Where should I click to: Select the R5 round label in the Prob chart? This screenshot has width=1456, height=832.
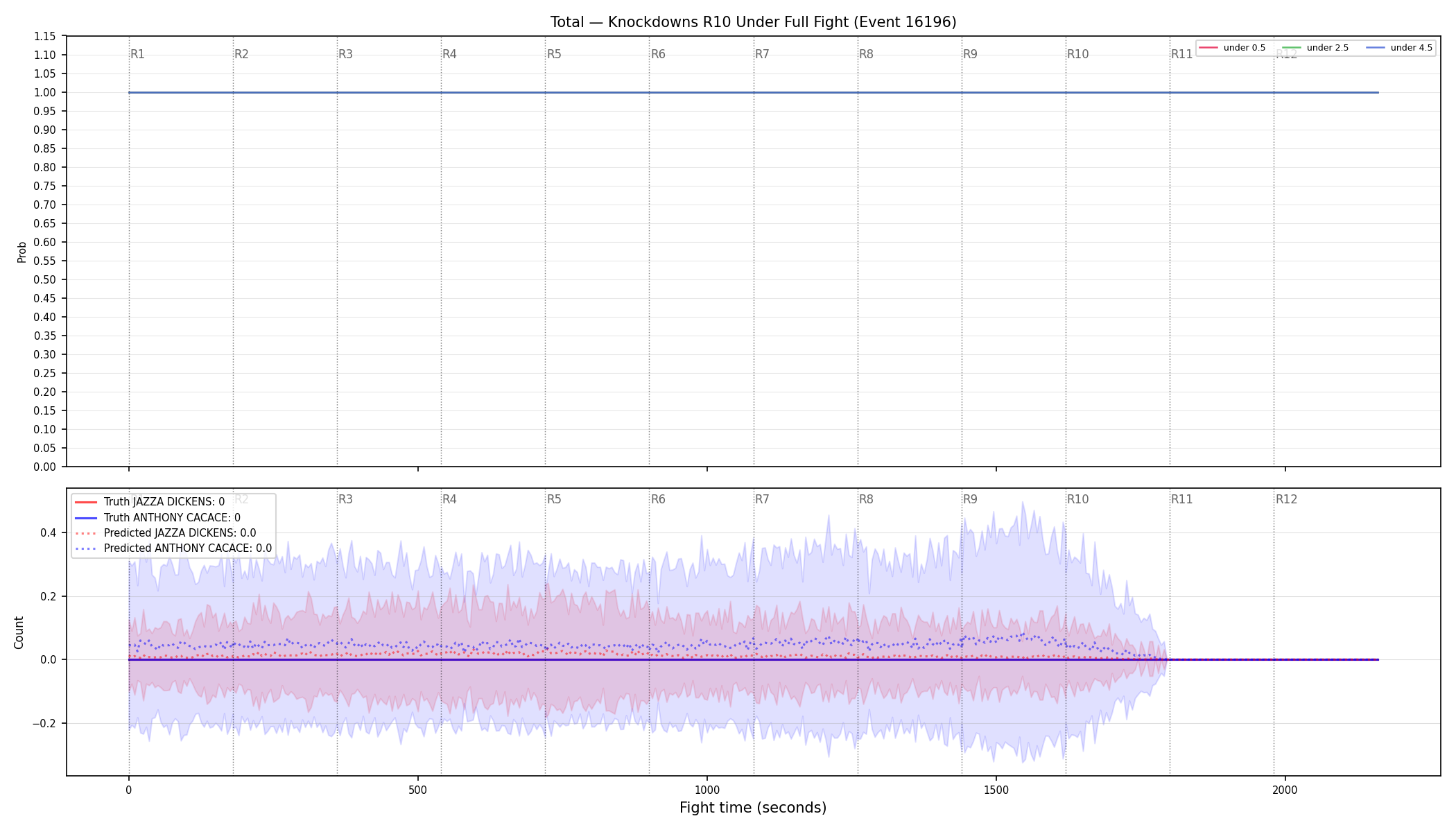[x=554, y=54]
